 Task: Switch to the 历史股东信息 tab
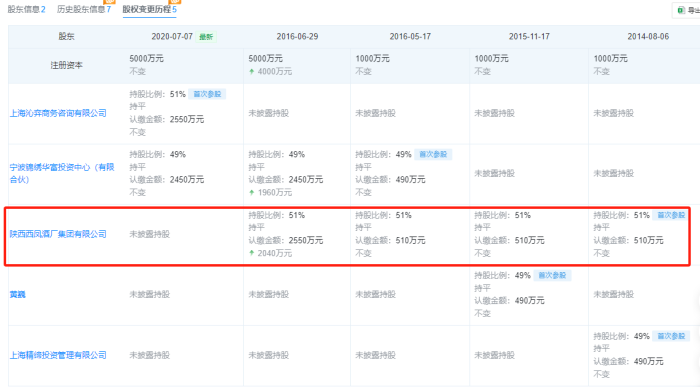tap(83, 9)
